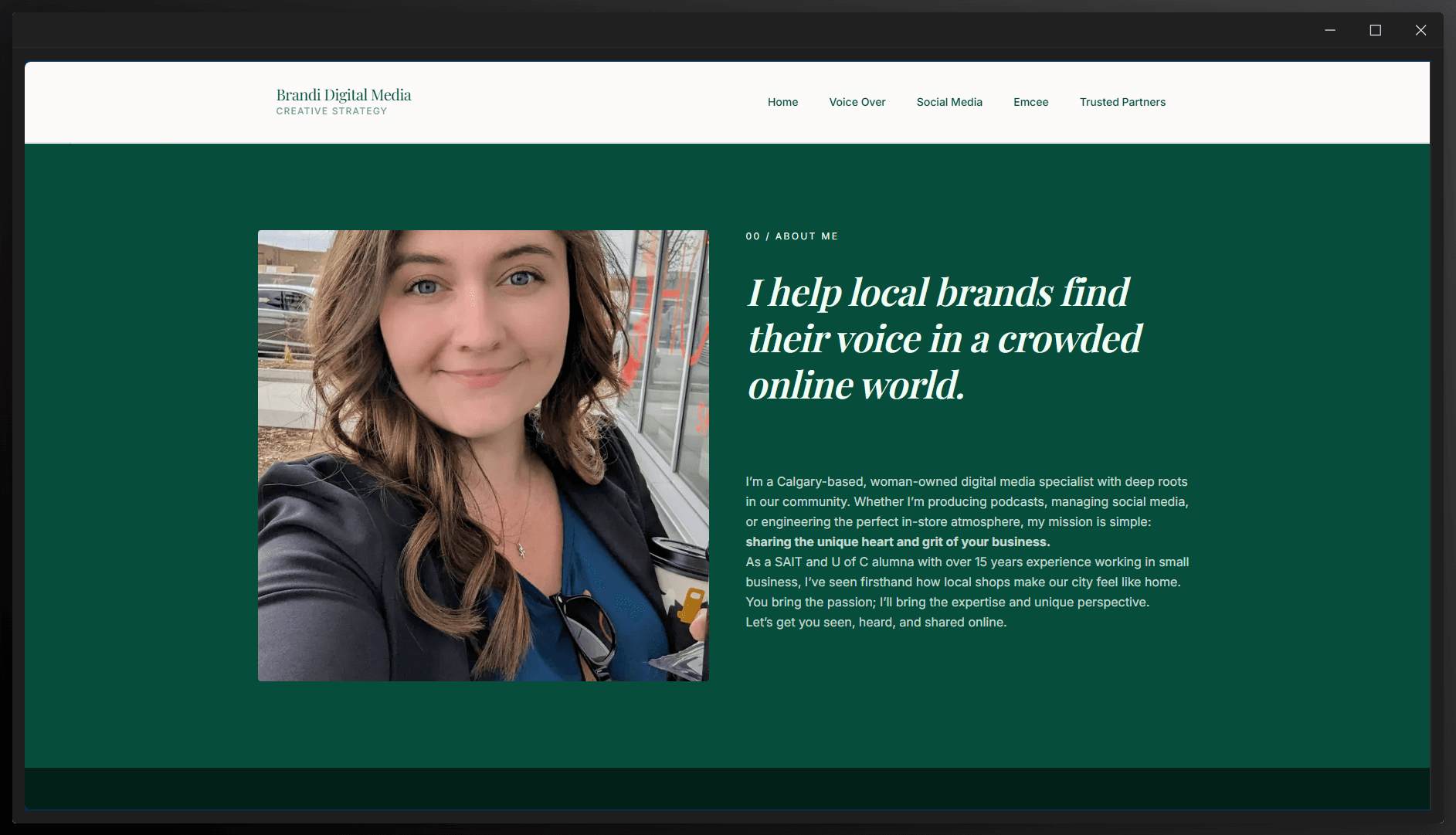Image resolution: width=1456 pixels, height=835 pixels.
Task: Minimize the window
Action: (1330, 30)
